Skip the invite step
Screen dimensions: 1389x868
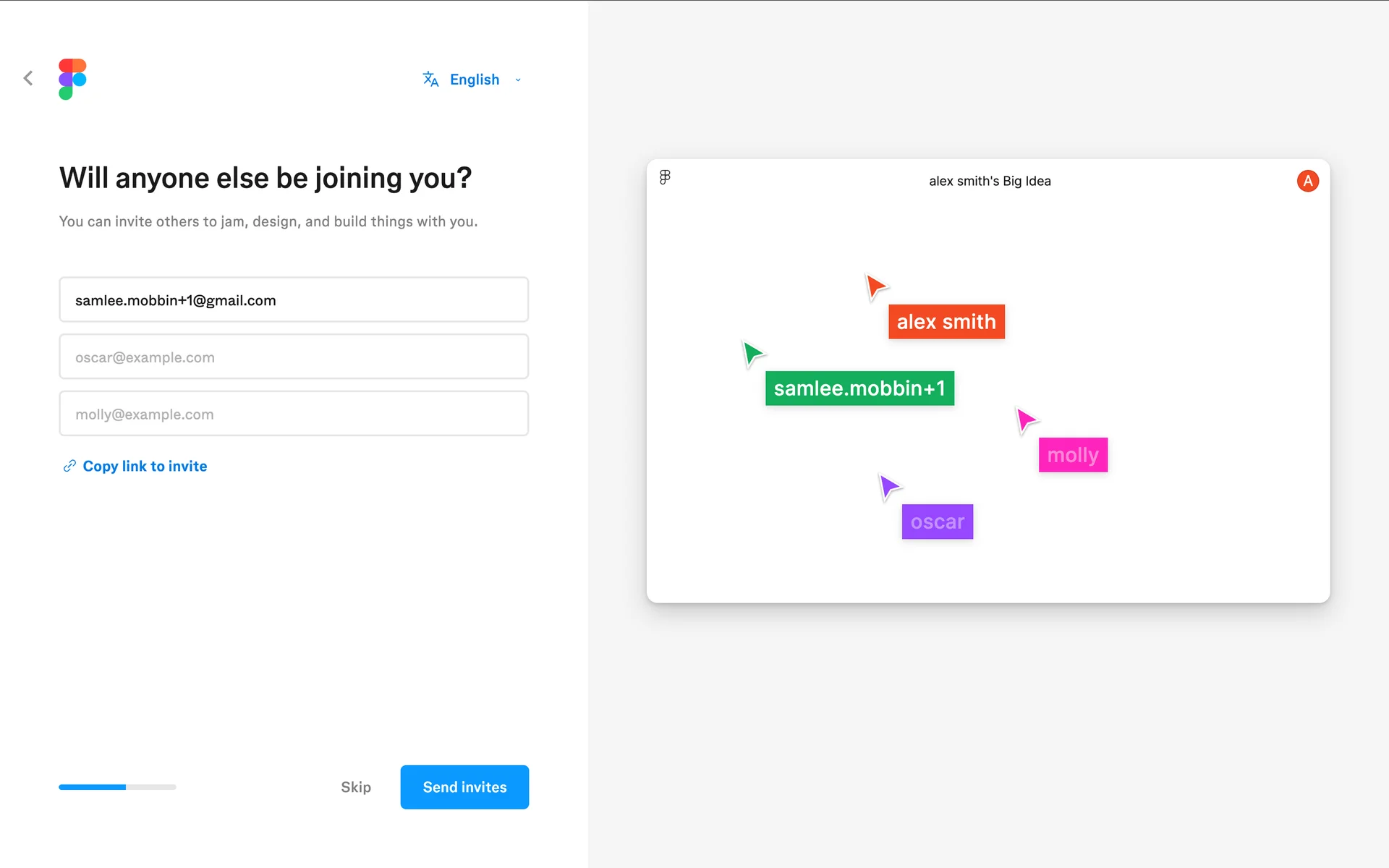pyautogui.click(x=355, y=787)
